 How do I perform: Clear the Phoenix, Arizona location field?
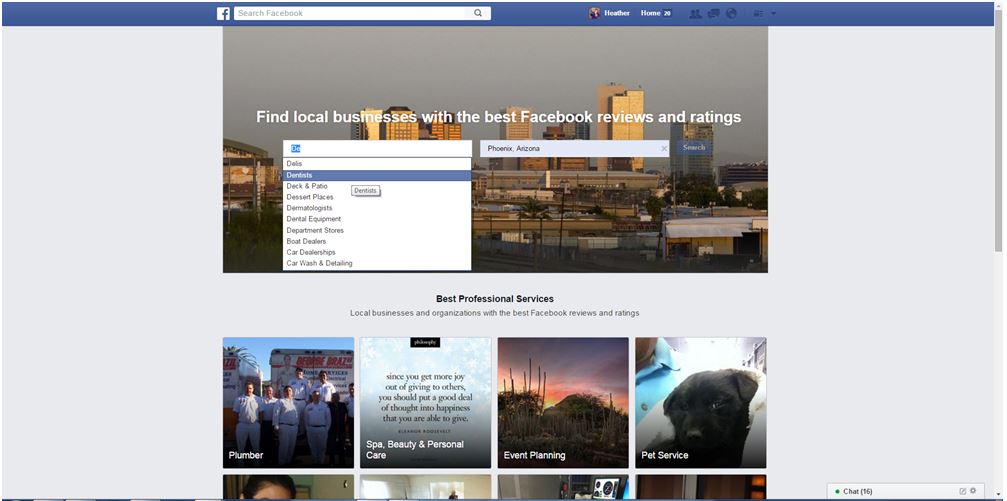coord(664,148)
